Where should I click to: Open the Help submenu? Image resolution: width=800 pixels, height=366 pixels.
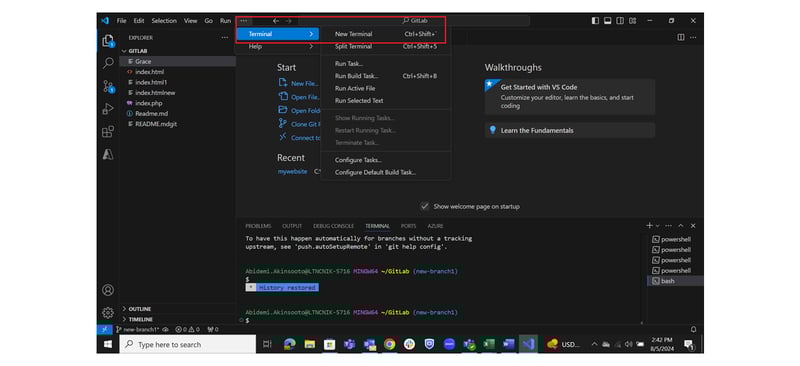[278, 46]
